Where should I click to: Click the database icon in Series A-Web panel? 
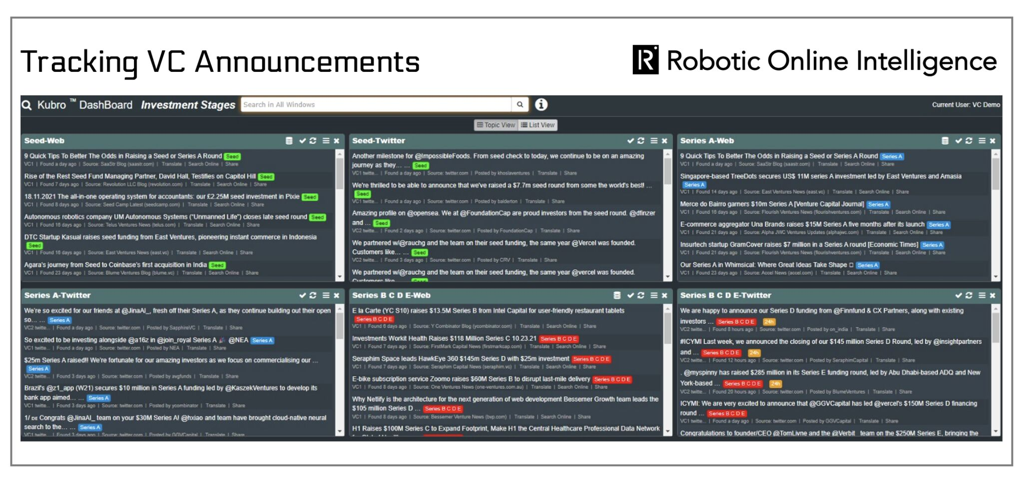pos(945,141)
